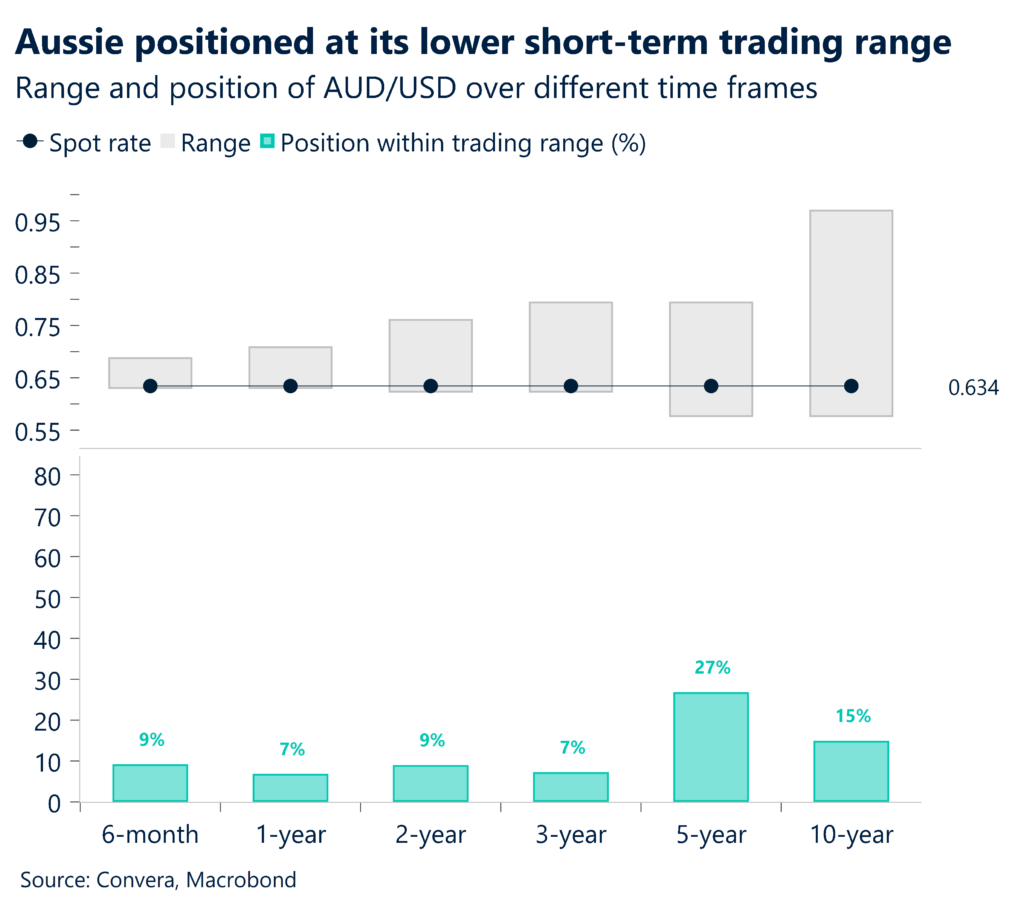
Task: Click the Spot rate legend dot marker
Action: coord(33,143)
